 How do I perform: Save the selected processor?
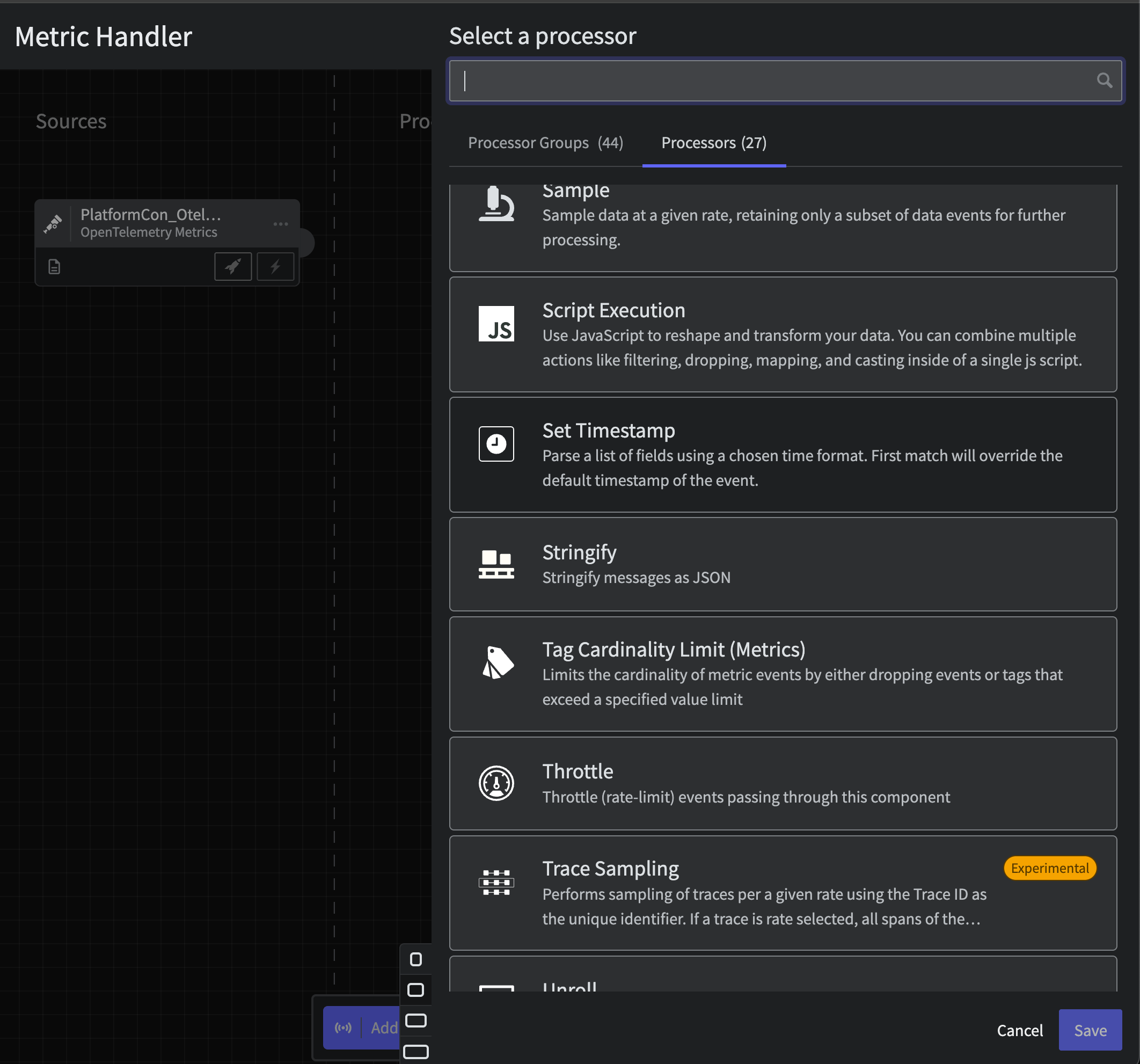1090,1030
